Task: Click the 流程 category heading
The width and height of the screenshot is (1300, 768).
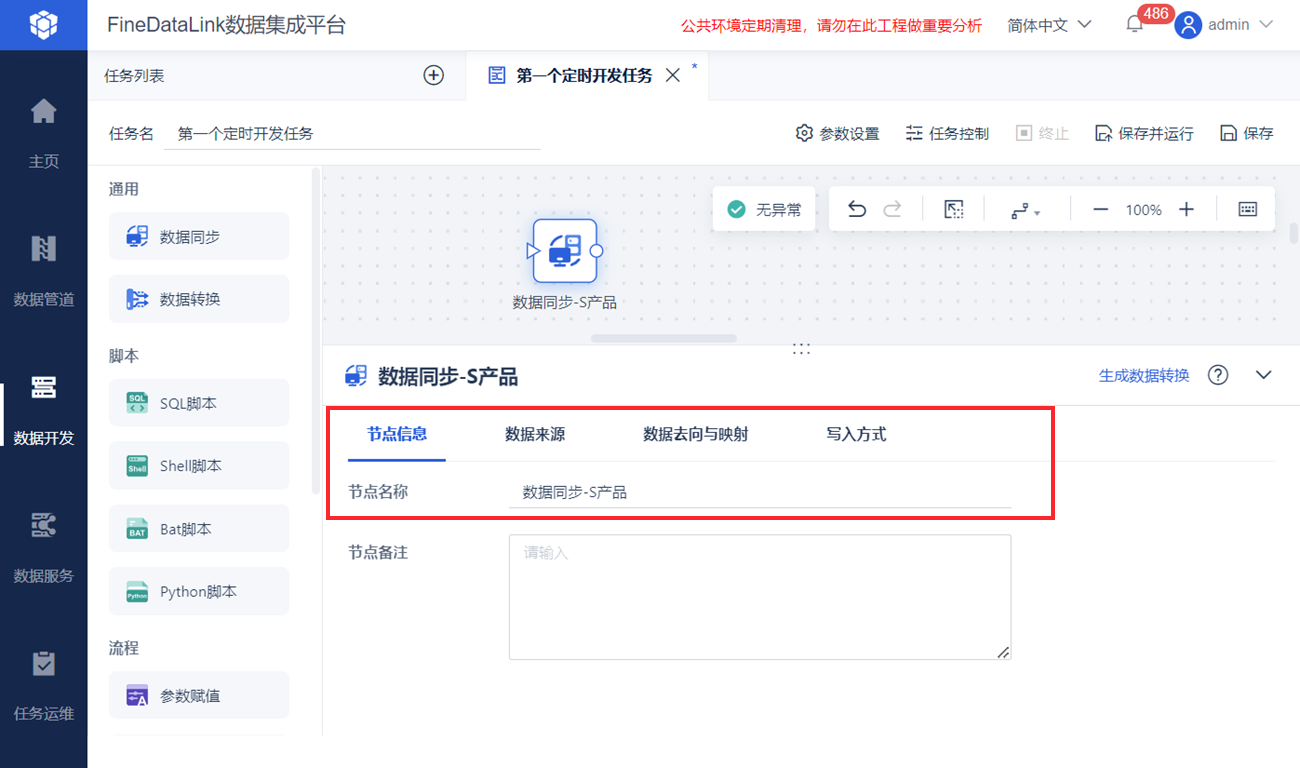Action: coord(124,648)
